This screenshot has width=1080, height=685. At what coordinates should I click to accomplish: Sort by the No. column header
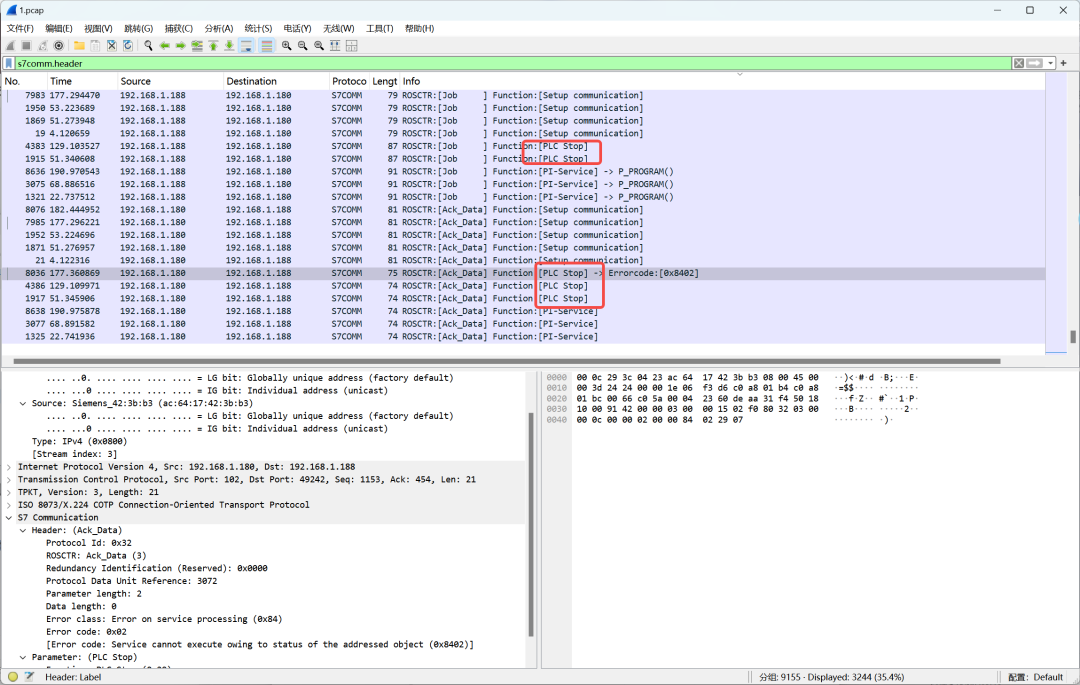(23, 81)
